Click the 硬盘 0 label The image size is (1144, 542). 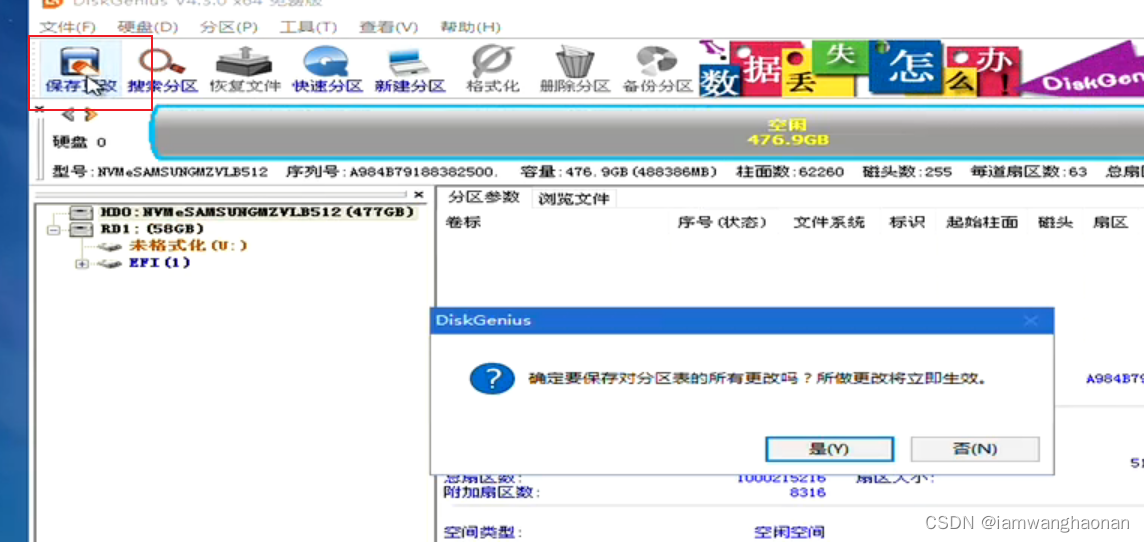click(79, 142)
